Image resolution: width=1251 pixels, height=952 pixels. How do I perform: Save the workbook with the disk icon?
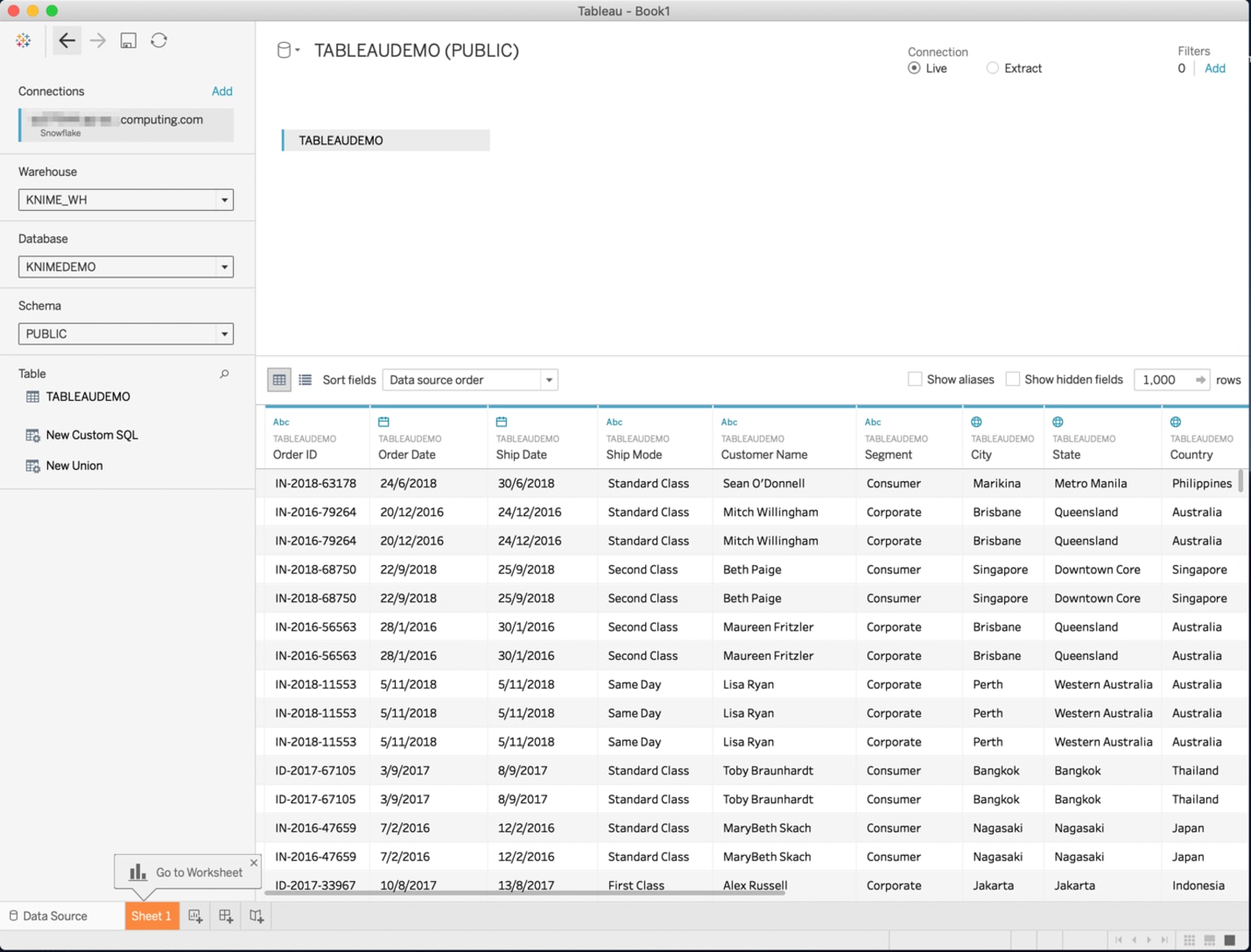[128, 41]
